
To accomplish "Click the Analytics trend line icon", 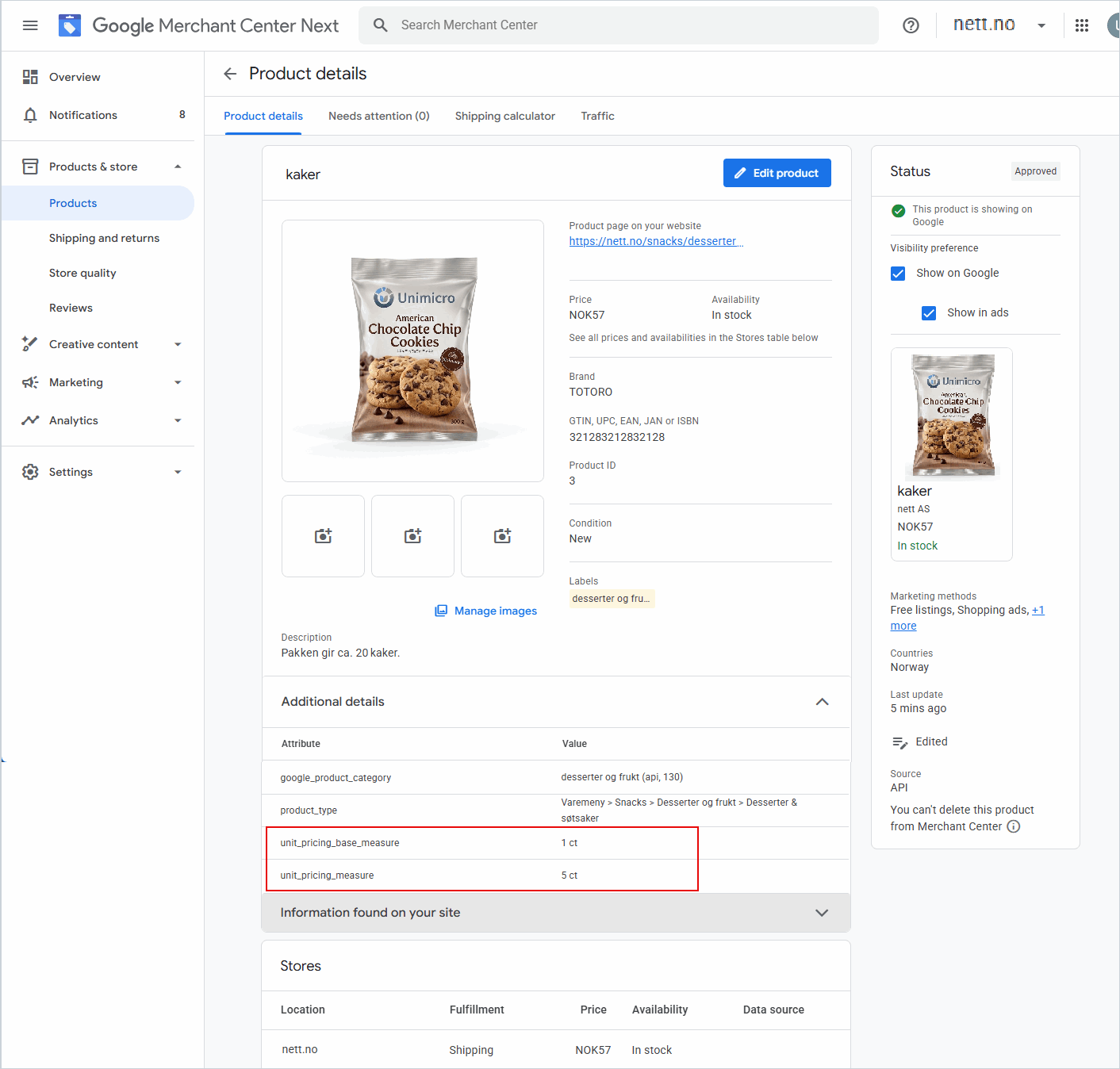I will pyautogui.click(x=30, y=420).
